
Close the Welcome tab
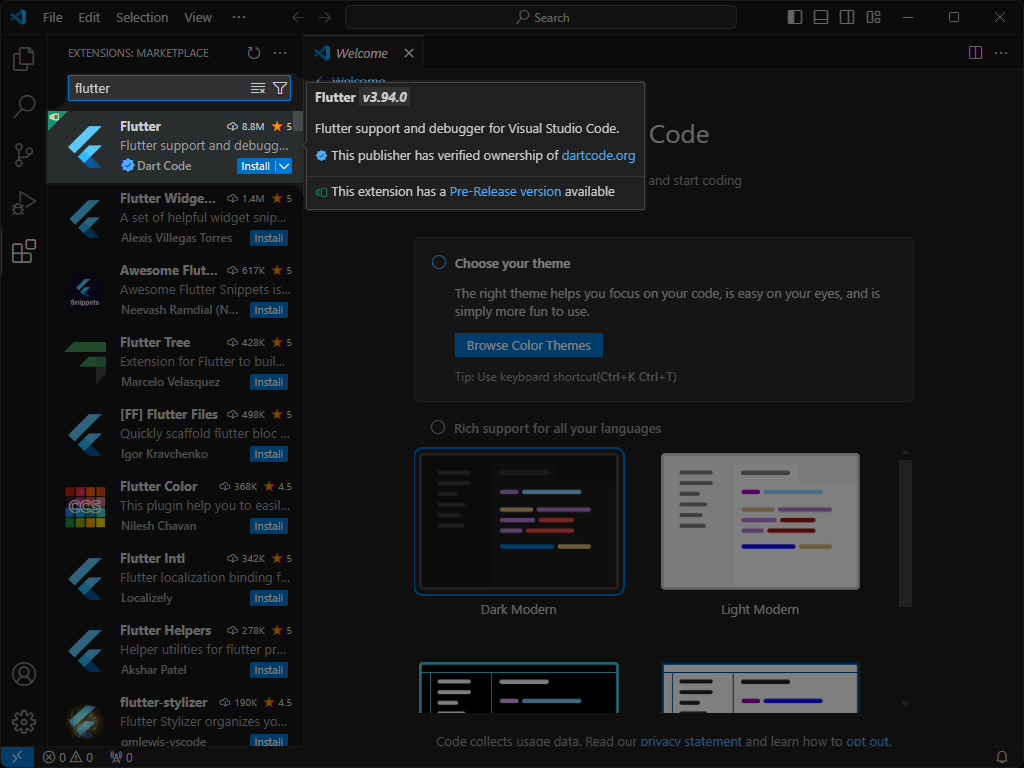click(409, 53)
